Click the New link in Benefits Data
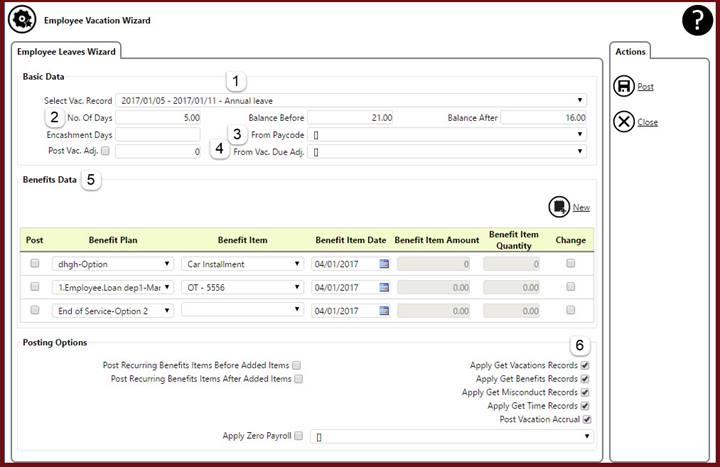 click(x=581, y=207)
